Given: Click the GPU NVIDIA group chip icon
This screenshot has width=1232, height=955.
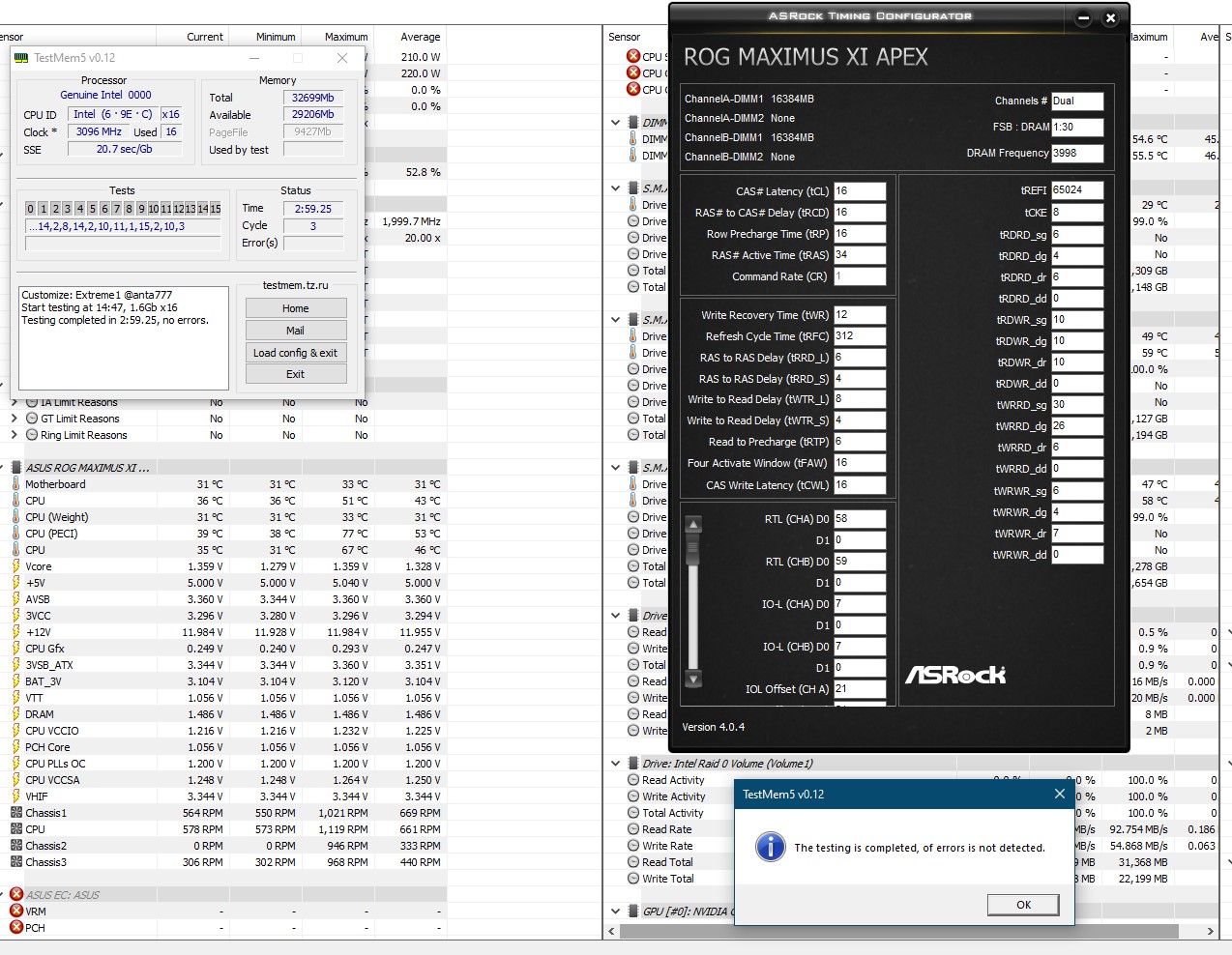Looking at the screenshot, I should pyautogui.click(x=633, y=912).
